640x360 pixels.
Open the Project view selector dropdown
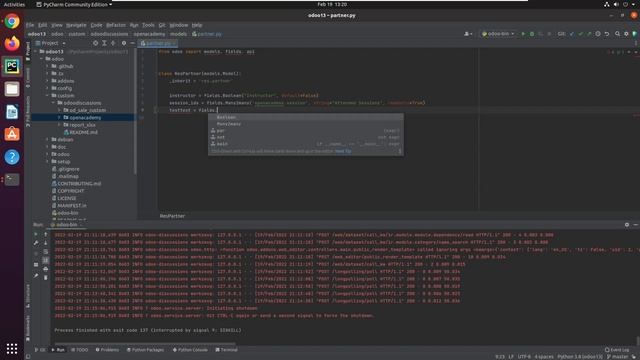50,43
